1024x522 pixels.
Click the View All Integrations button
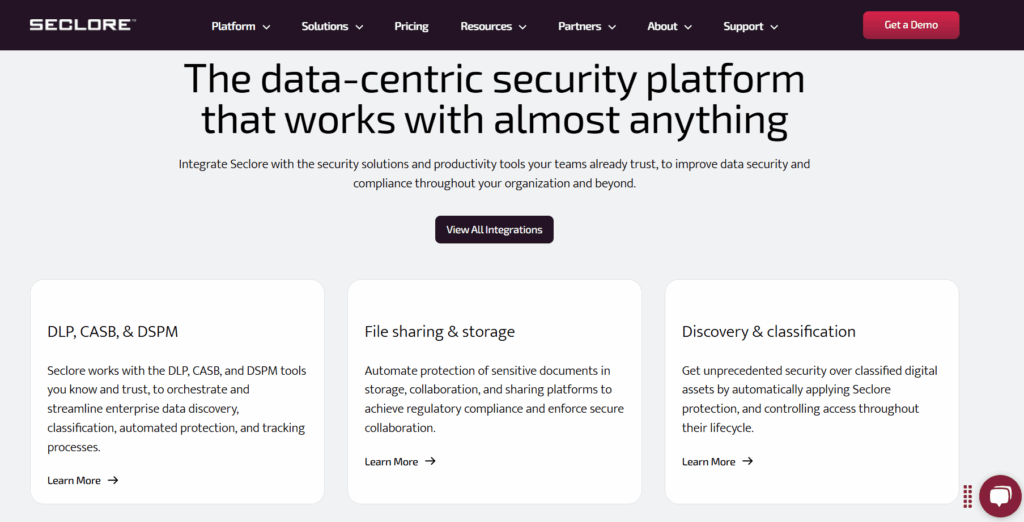point(494,230)
